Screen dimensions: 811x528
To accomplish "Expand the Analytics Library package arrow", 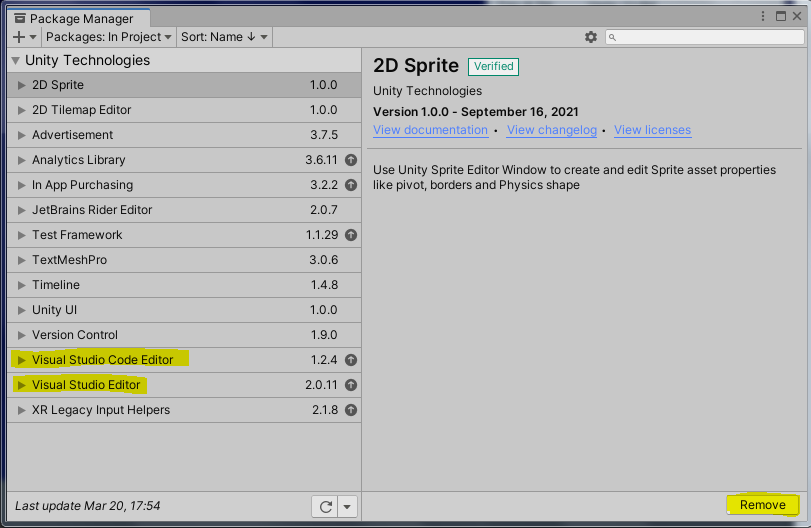I will pos(21,160).
